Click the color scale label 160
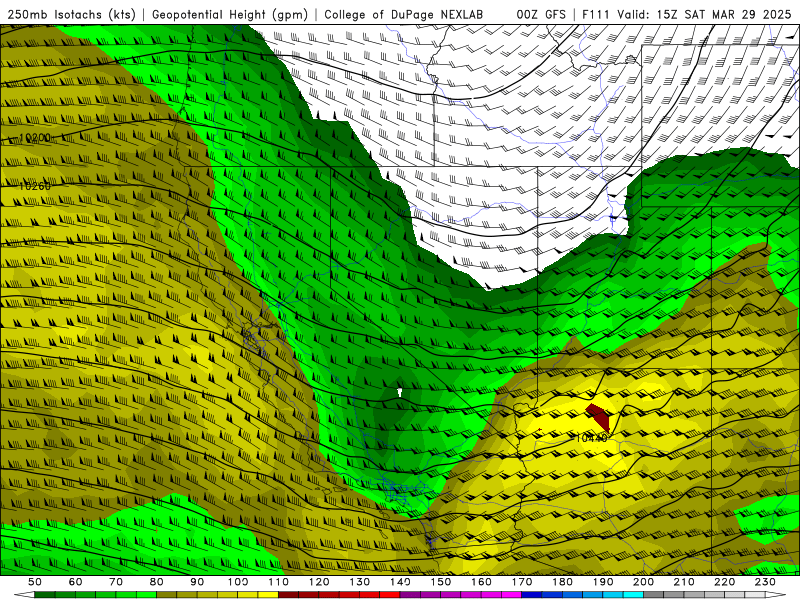The width and height of the screenshot is (800, 600). (481, 582)
